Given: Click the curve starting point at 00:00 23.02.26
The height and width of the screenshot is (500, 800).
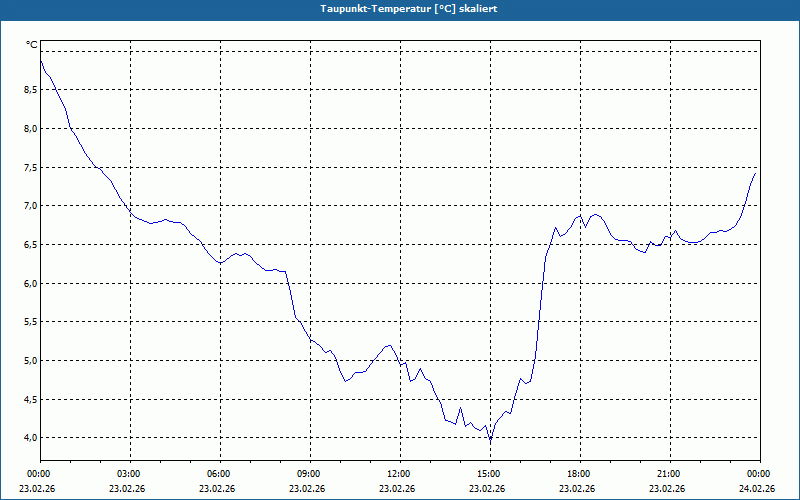Looking at the screenshot, I should (41, 61).
